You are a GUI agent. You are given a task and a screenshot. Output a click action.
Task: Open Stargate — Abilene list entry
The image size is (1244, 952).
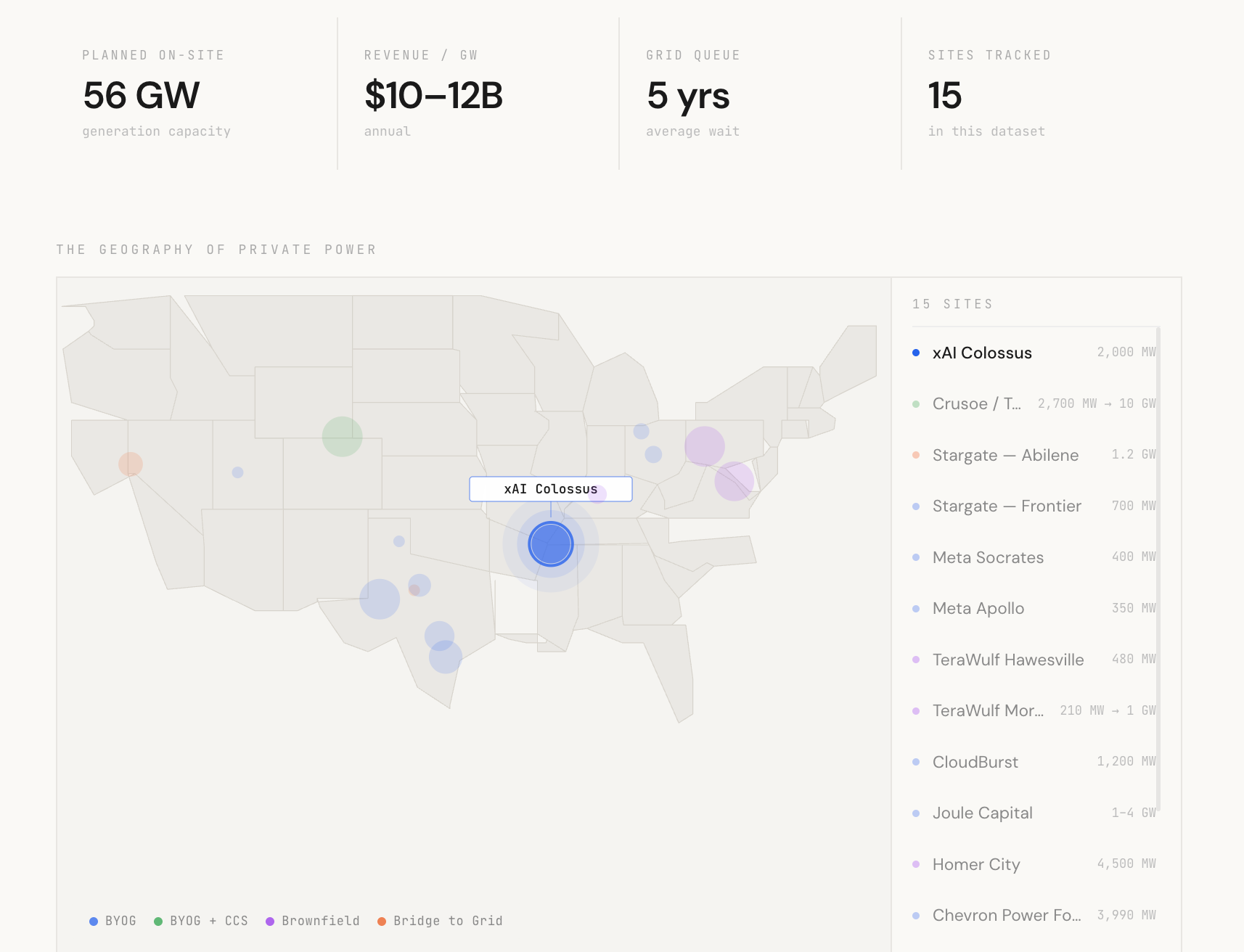[x=1034, y=455]
